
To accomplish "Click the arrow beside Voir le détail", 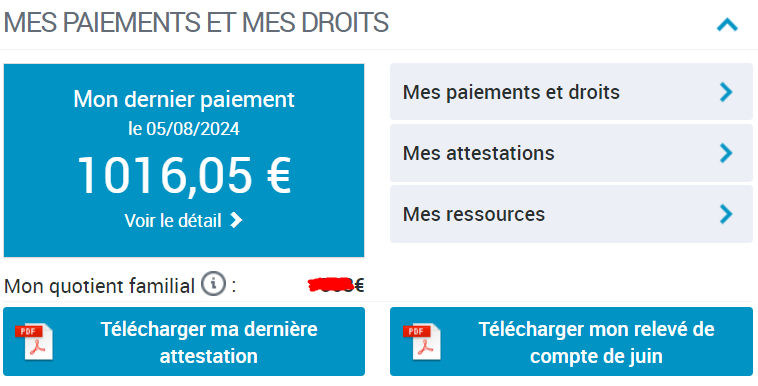I will click(236, 221).
